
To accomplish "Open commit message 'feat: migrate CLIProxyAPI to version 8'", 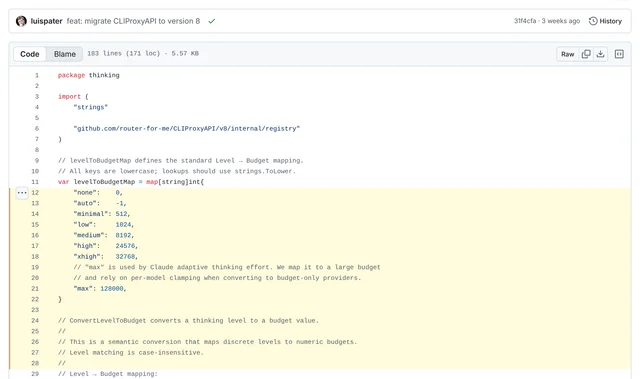I will pyautogui.click(x=133, y=21).
